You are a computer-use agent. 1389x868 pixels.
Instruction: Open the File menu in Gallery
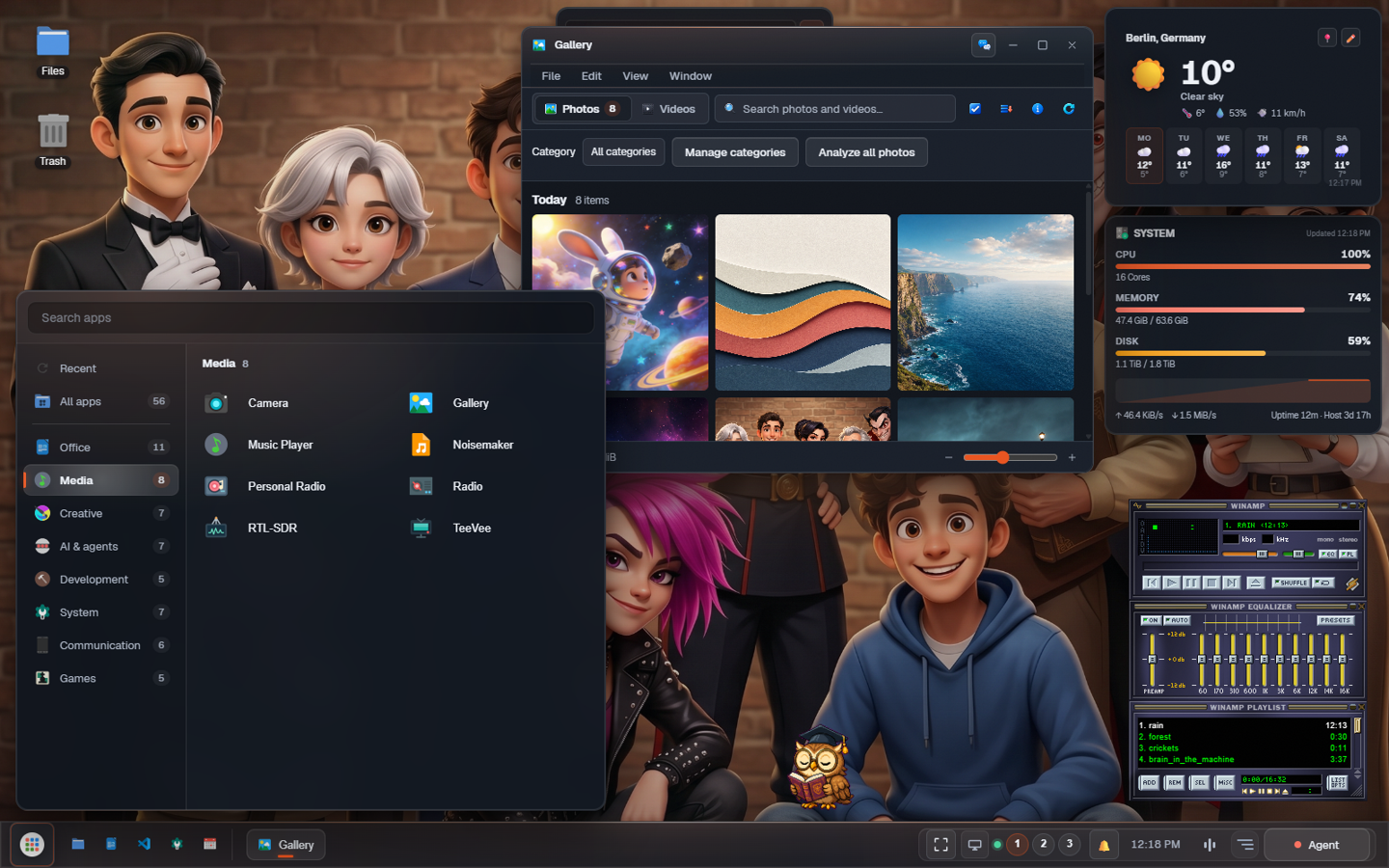[x=551, y=76]
